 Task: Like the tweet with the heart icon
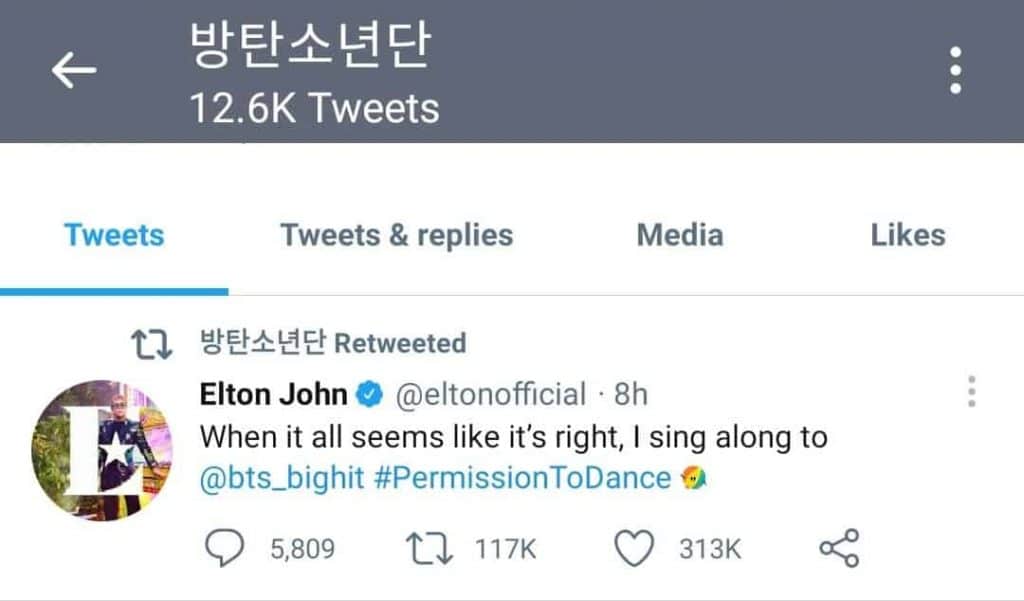pos(636,548)
